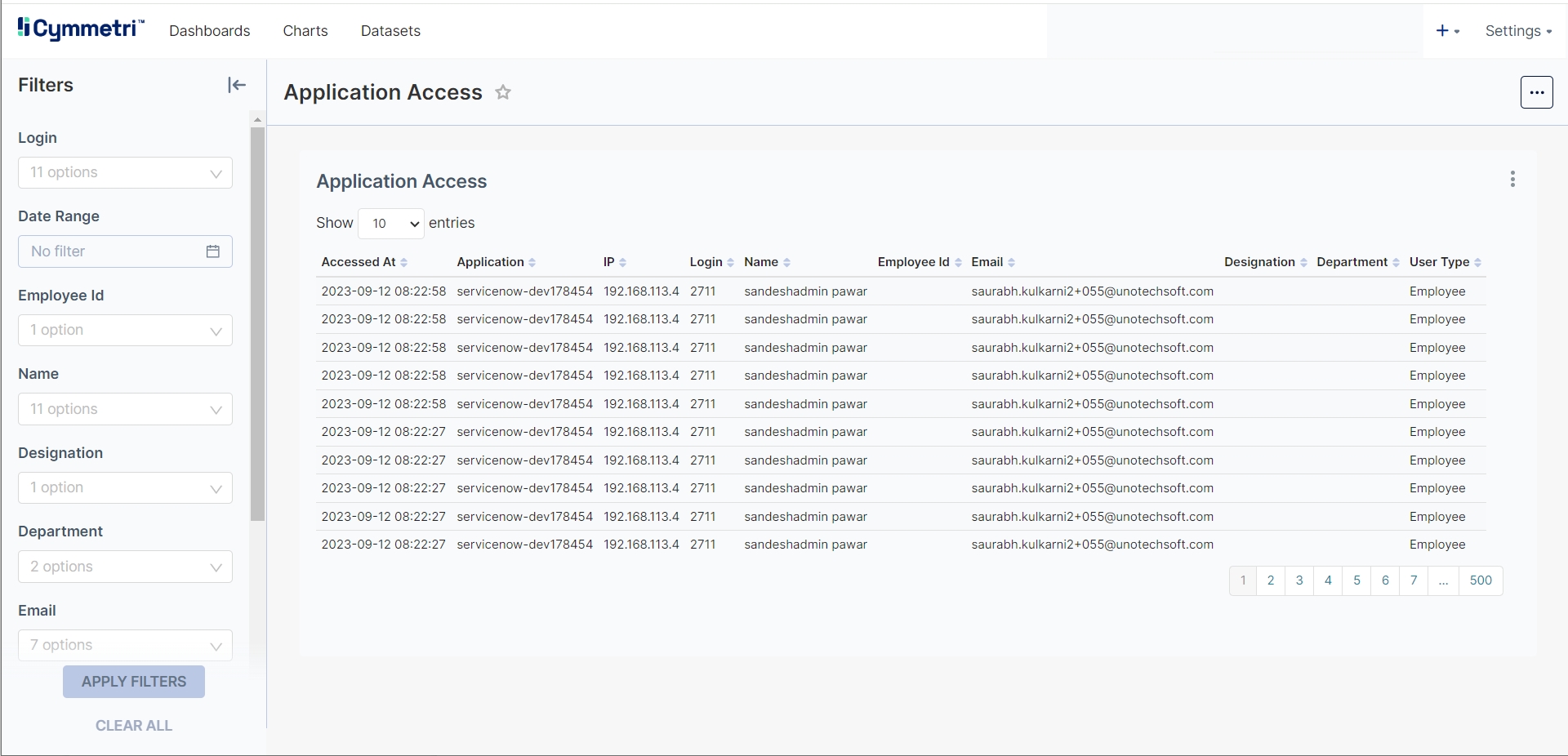Open the Datasets menu item
Screen dimensions: 1568x756
[390, 31]
